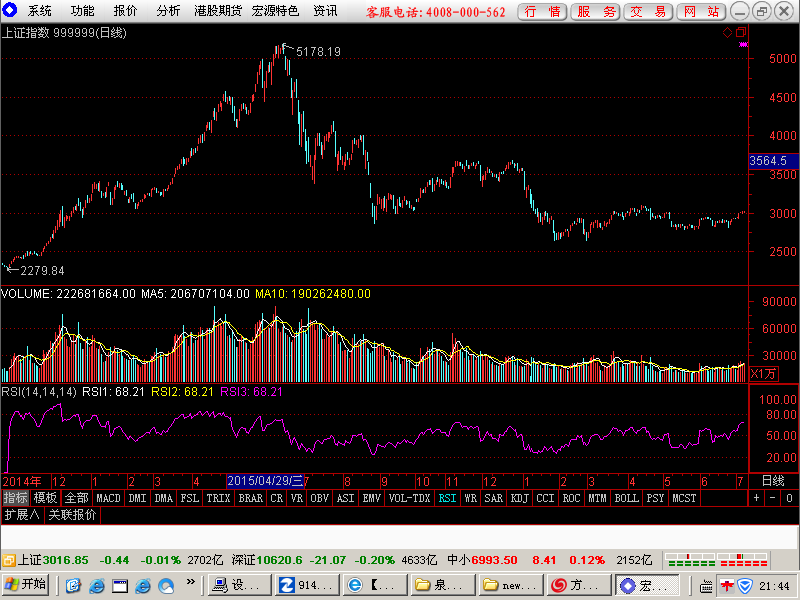800x600 pixels.
Task: Click the 行情 button
Action: (542, 12)
